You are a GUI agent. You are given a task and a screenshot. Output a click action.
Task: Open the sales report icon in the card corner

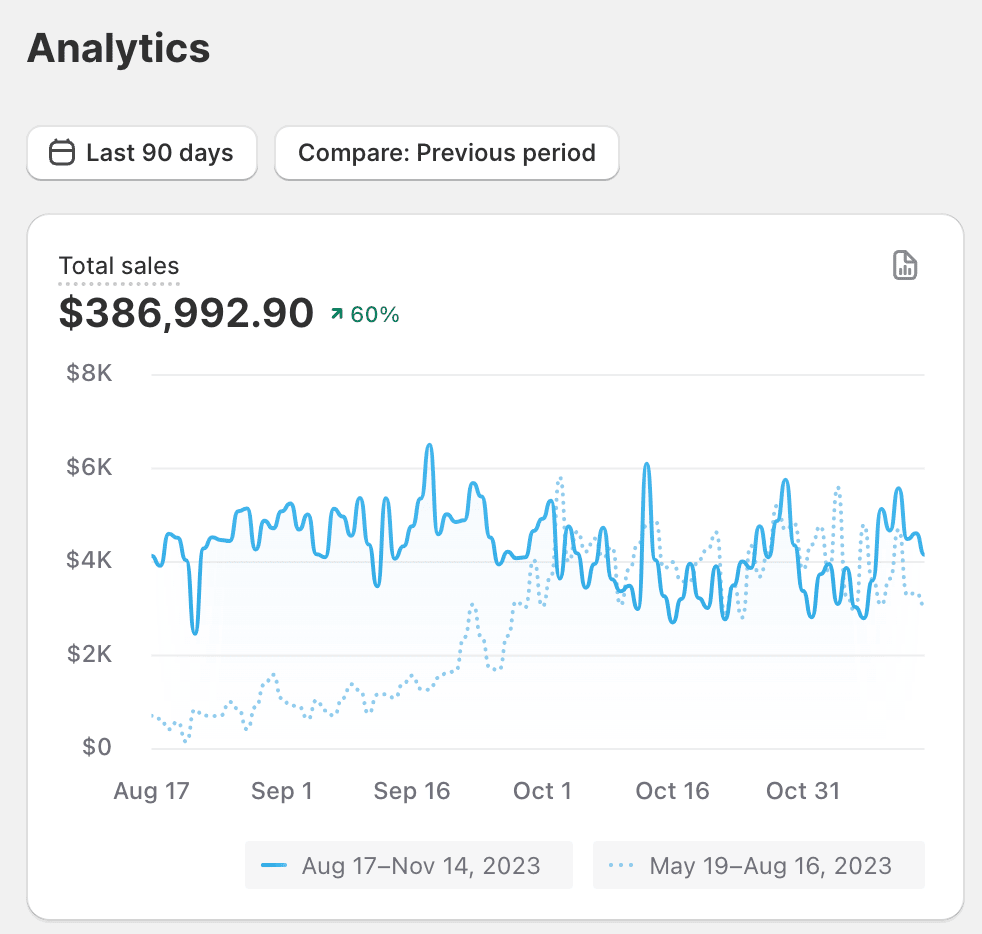tap(904, 266)
